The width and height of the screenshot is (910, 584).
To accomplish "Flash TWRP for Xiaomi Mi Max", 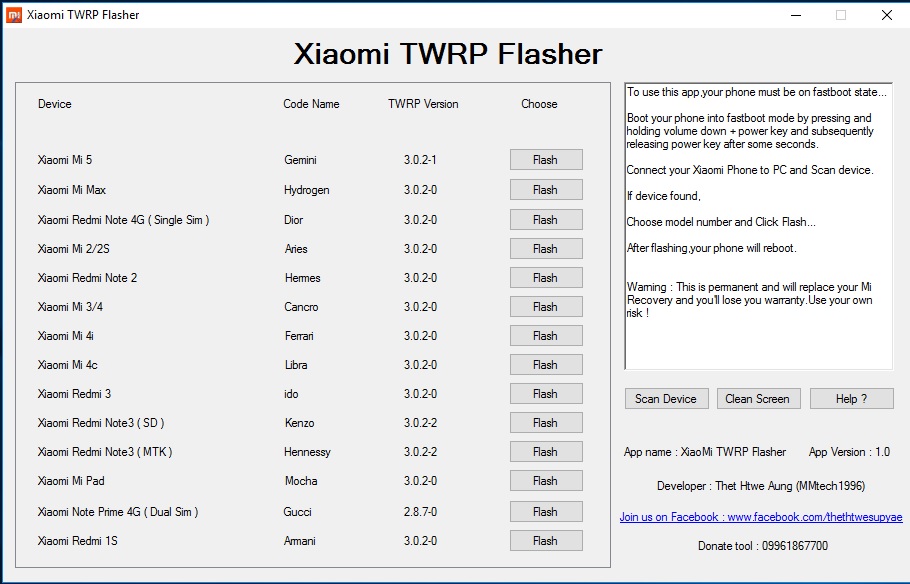I will click(x=546, y=190).
